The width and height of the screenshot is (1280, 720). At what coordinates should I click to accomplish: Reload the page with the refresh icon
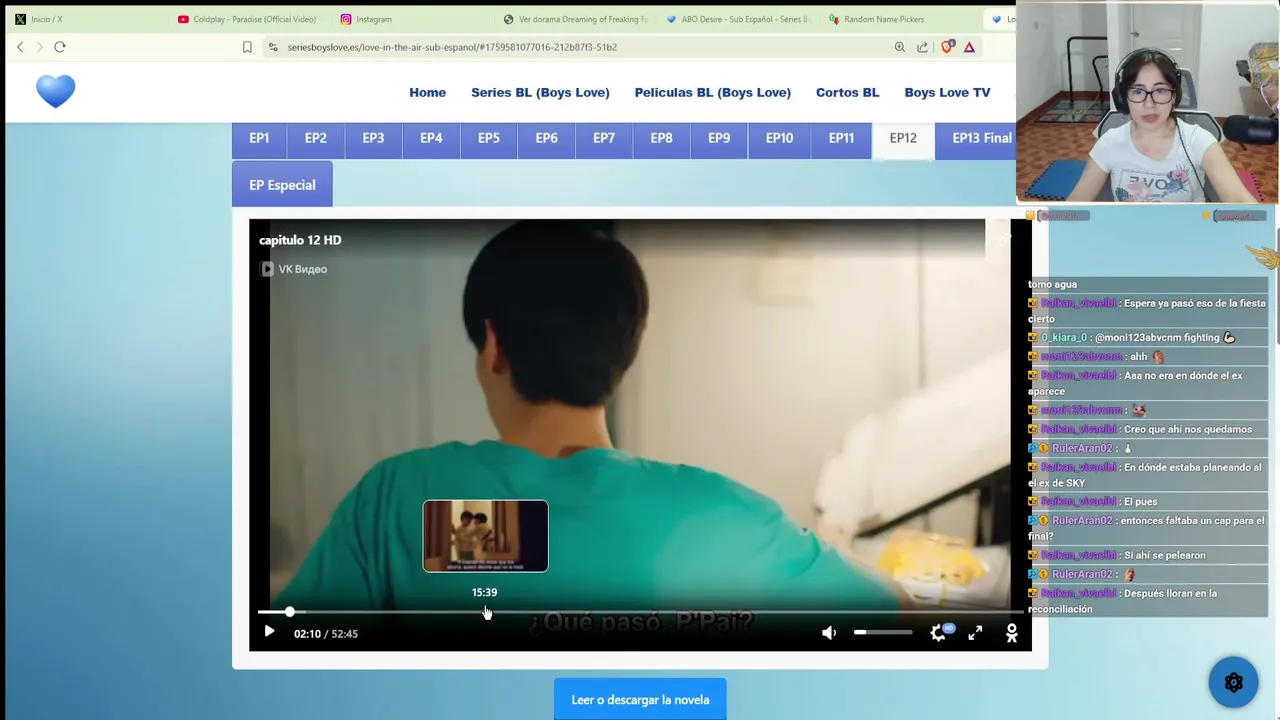(x=60, y=47)
